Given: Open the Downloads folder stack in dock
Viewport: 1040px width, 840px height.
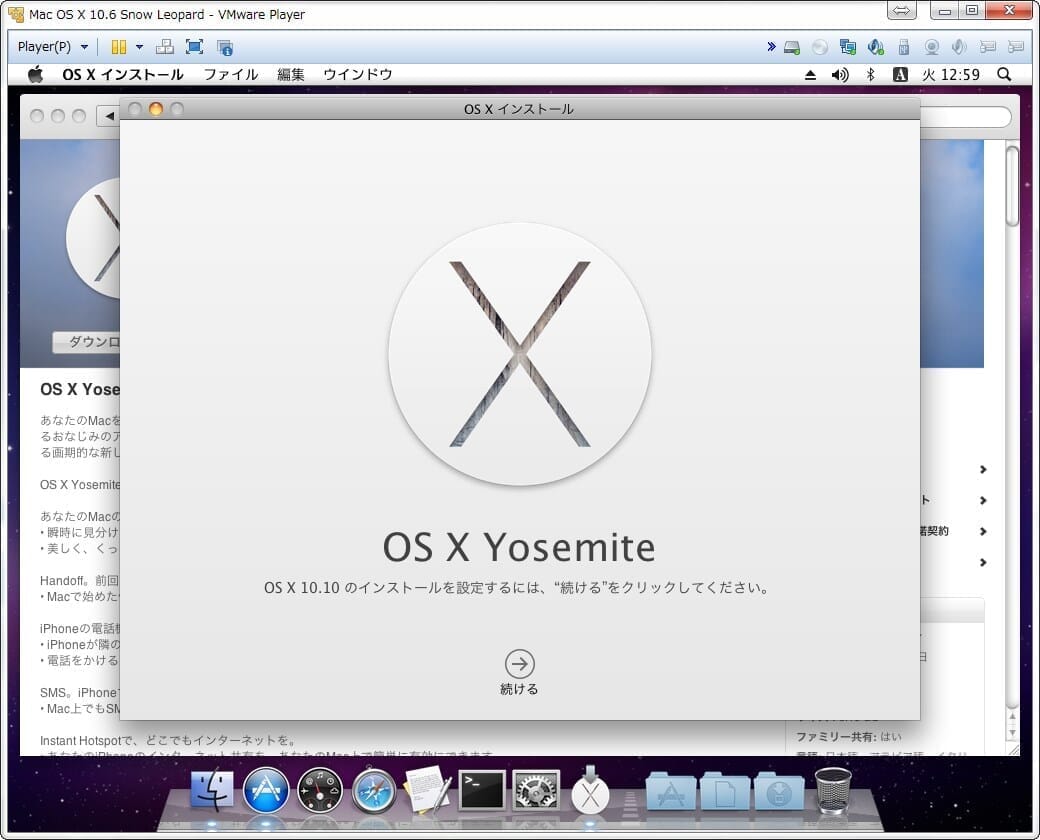Looking at the screenshot, I should pos(779,790).
